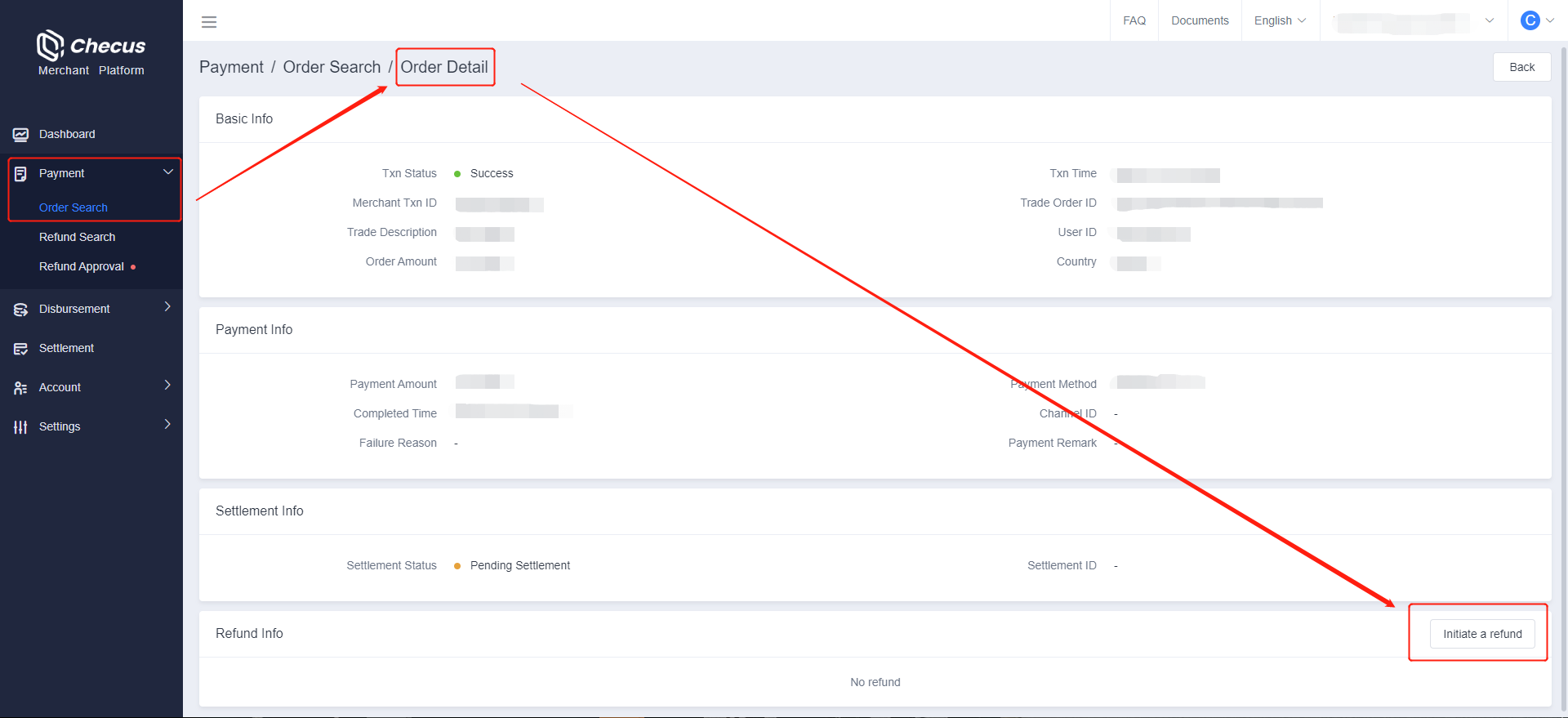The width and height of the screenshot is (1568, 718).
Task: Click the Settings sliders icon
Action: 20,427
